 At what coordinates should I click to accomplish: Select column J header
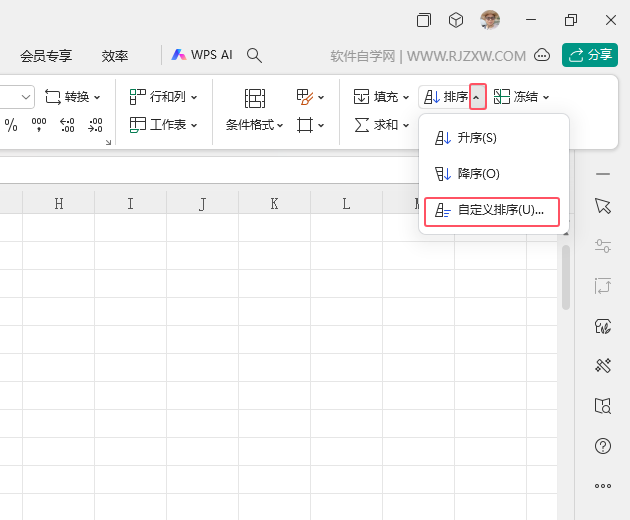click(x=202, y=203)
